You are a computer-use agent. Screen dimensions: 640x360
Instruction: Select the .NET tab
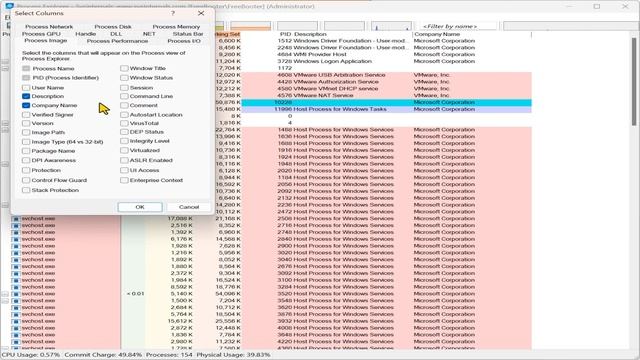click(149, 34)
